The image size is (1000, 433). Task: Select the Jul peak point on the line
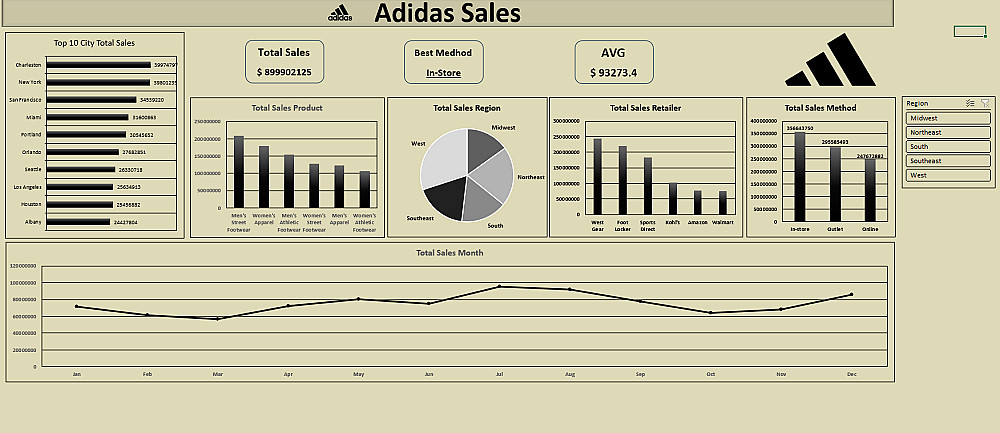tap(499, 286)
